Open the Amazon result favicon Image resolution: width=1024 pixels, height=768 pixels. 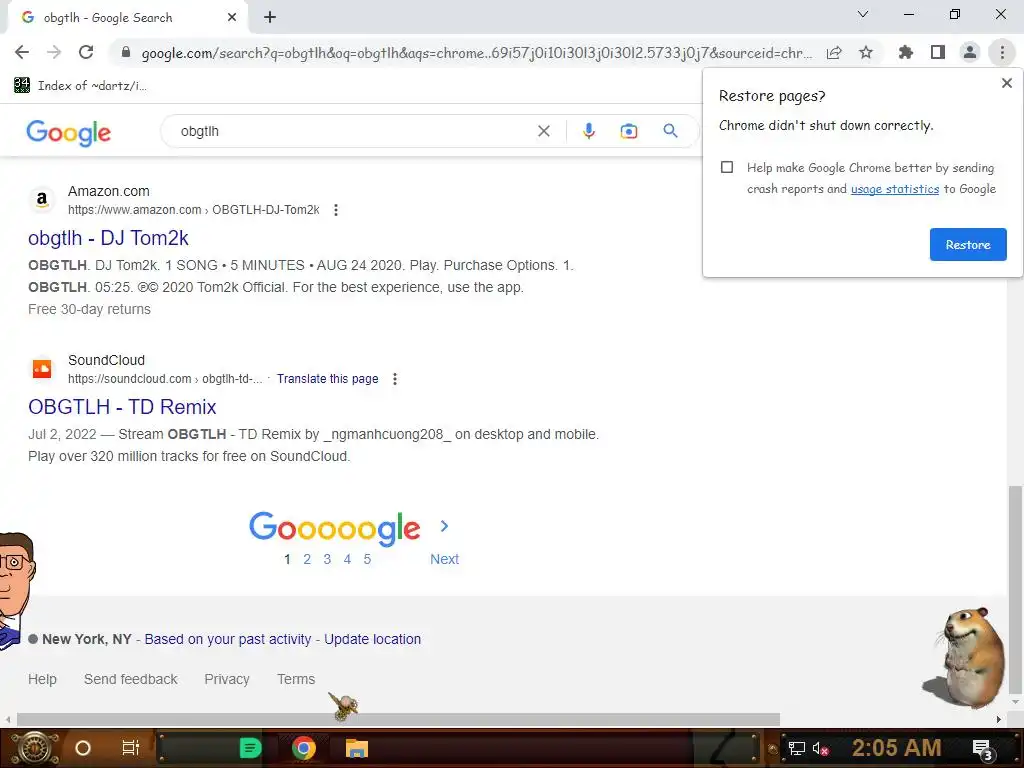click(42, 200)
